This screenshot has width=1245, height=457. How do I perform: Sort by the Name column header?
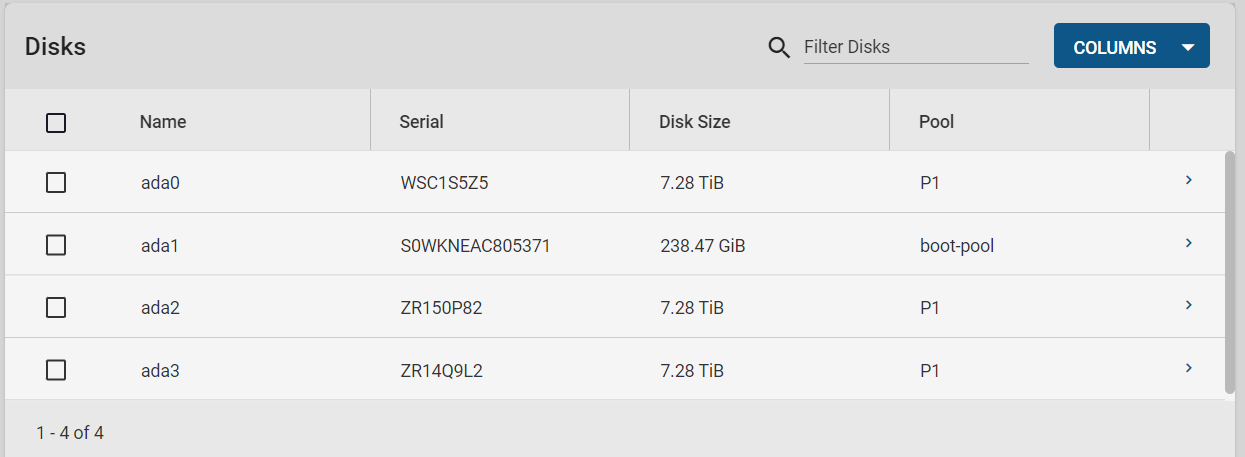(x=163, y=122)
